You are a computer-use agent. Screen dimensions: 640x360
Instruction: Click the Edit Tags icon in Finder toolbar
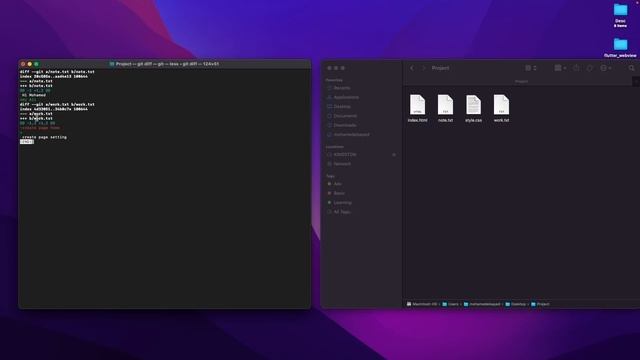pyautogui.click(x=589, y=68)
